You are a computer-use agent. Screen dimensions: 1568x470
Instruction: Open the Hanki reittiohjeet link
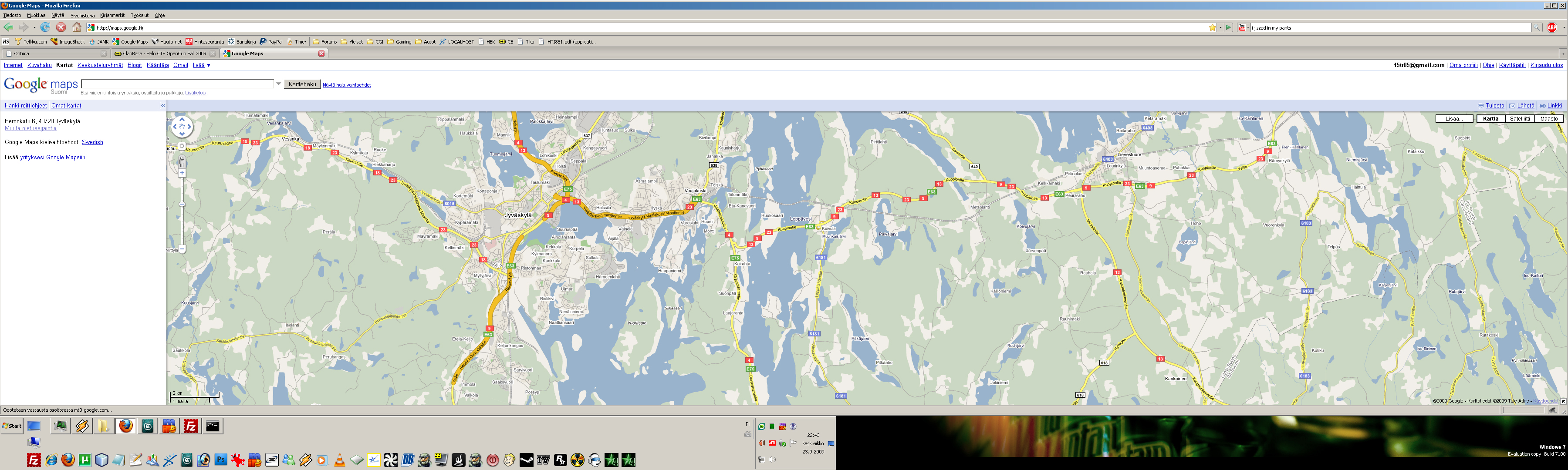26,106
